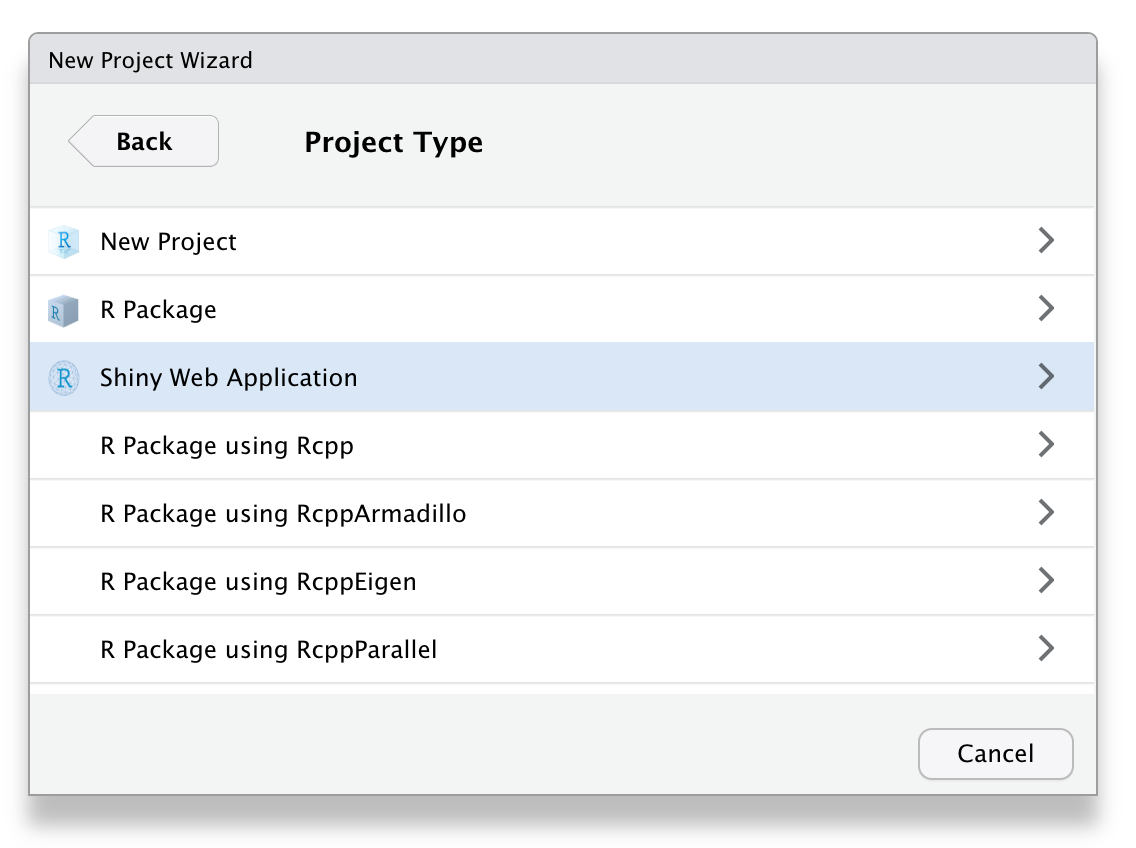Expand the R Package chevron arrow
Screen dimensions: 1136x848
click(x=1046, y=309)
